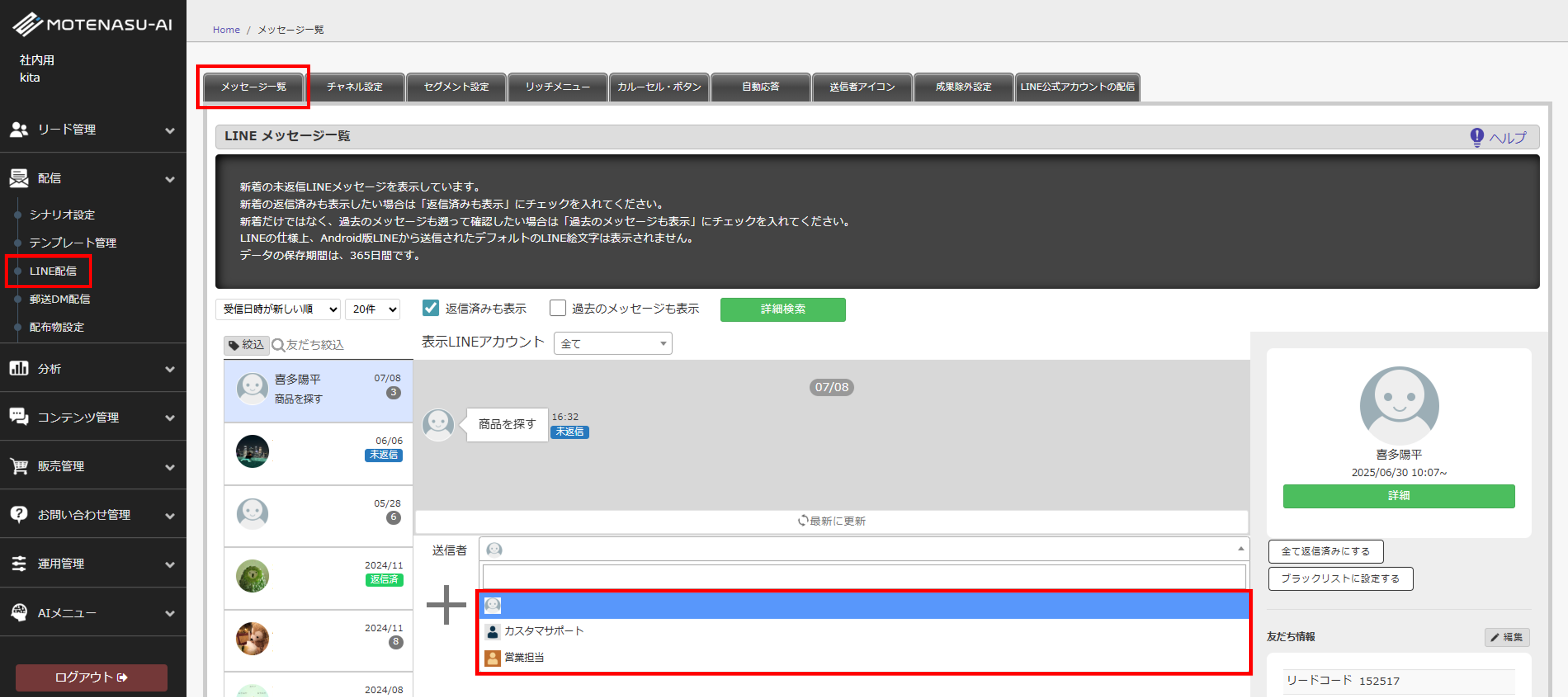Click the large plus icon near sender
1568x698 pixels.
point(446,605)
